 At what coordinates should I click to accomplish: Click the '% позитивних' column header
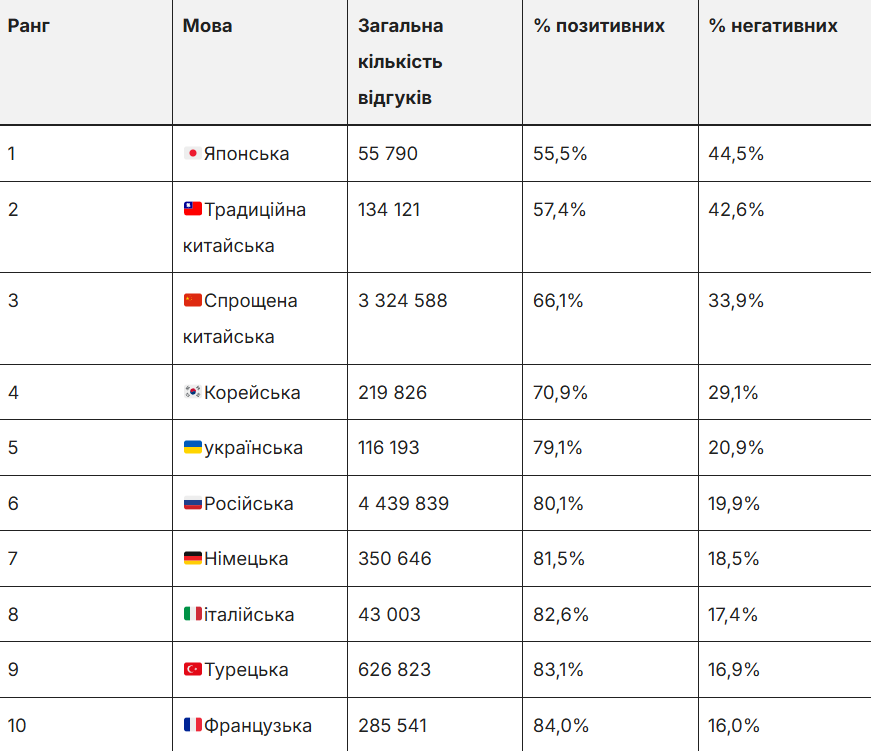(599, 26)
